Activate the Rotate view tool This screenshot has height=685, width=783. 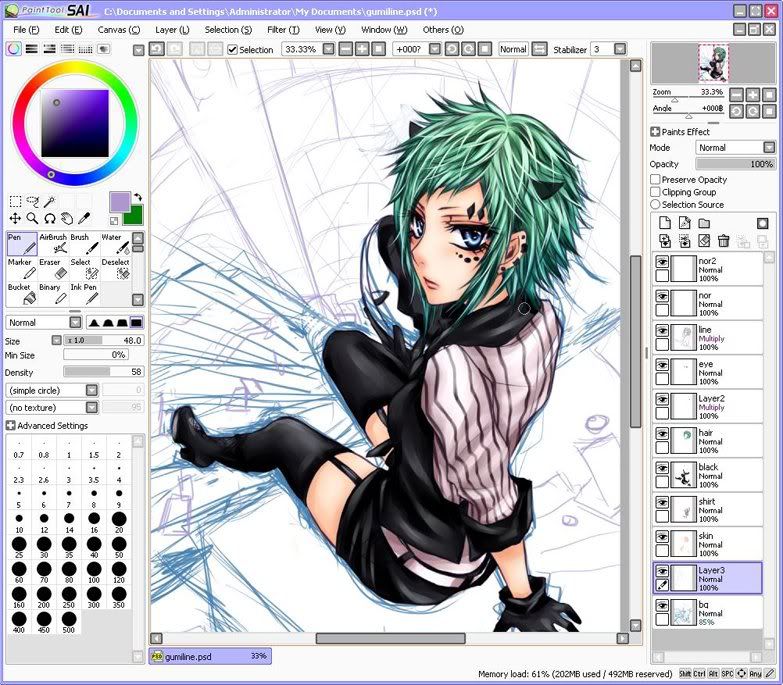pos(49,218)
